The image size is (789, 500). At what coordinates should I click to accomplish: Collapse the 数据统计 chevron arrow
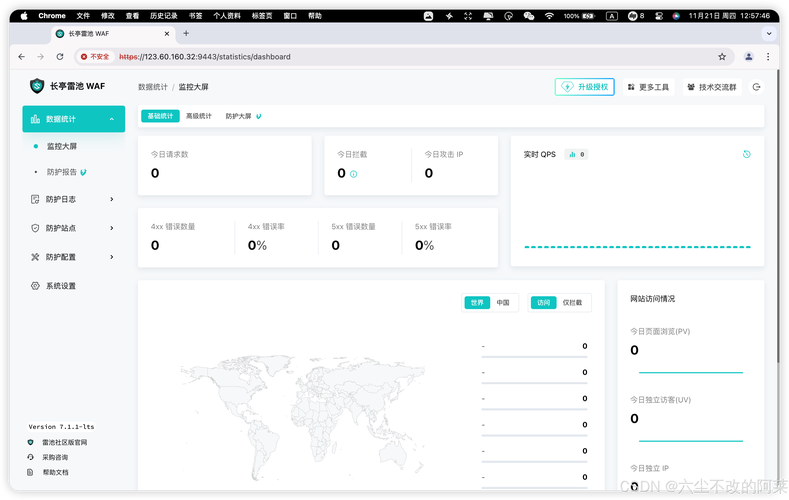click(x=112, y=119)
